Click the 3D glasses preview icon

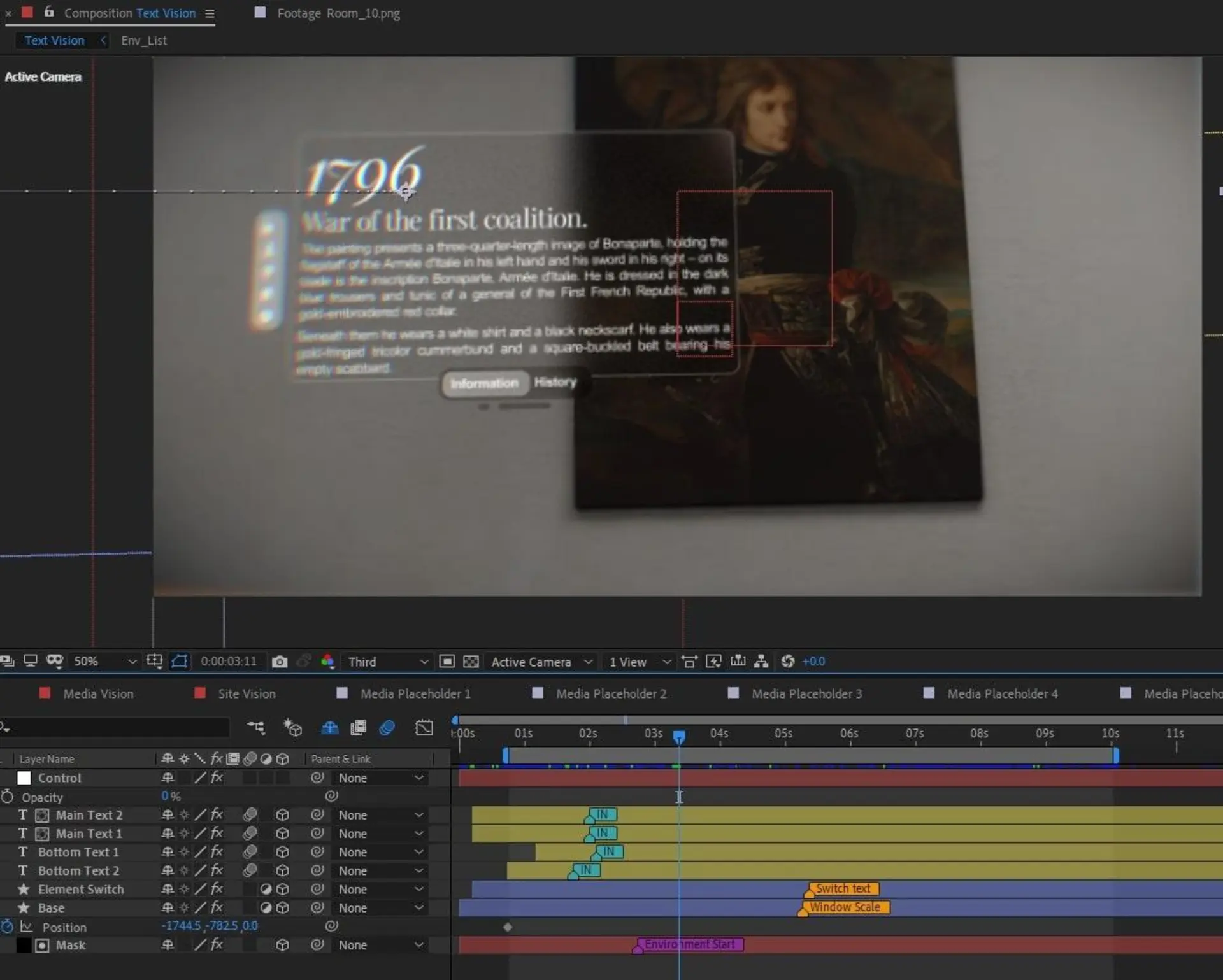click(x=55, y=661)
